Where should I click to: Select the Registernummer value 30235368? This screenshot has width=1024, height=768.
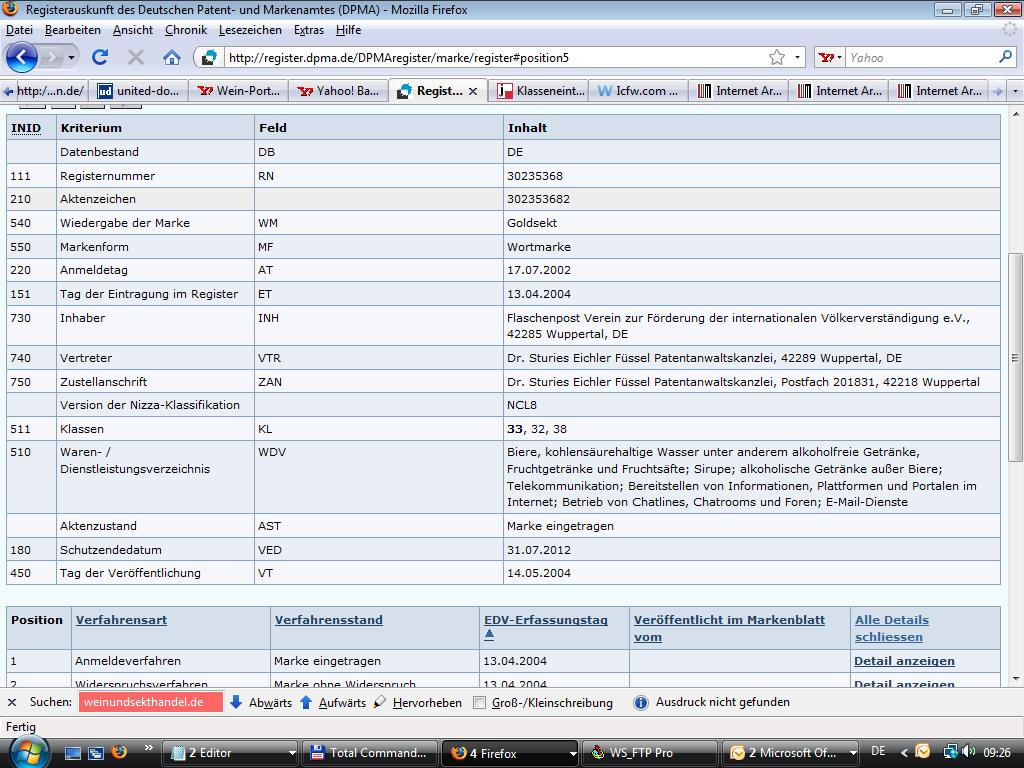coord(534,176)
